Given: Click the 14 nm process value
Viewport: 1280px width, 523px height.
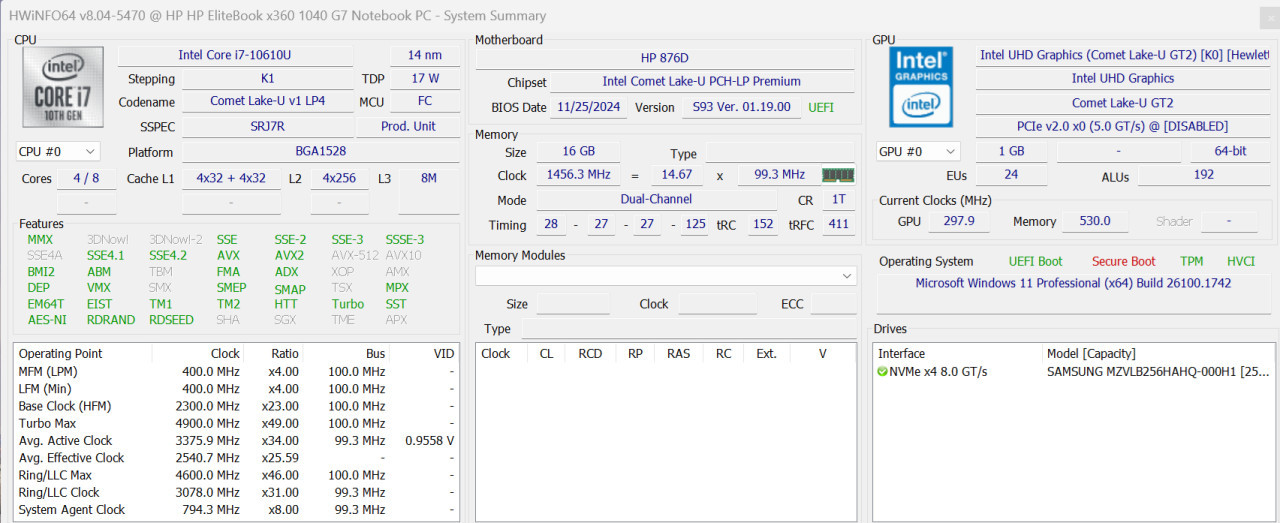Looking at the screenshot, I should coord(424,55).
